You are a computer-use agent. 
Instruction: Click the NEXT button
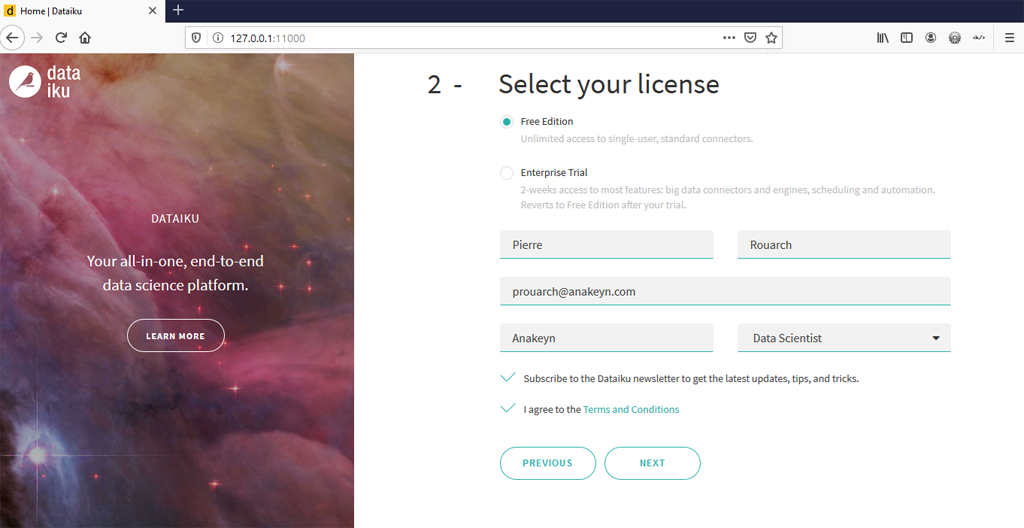coord(652,463)
